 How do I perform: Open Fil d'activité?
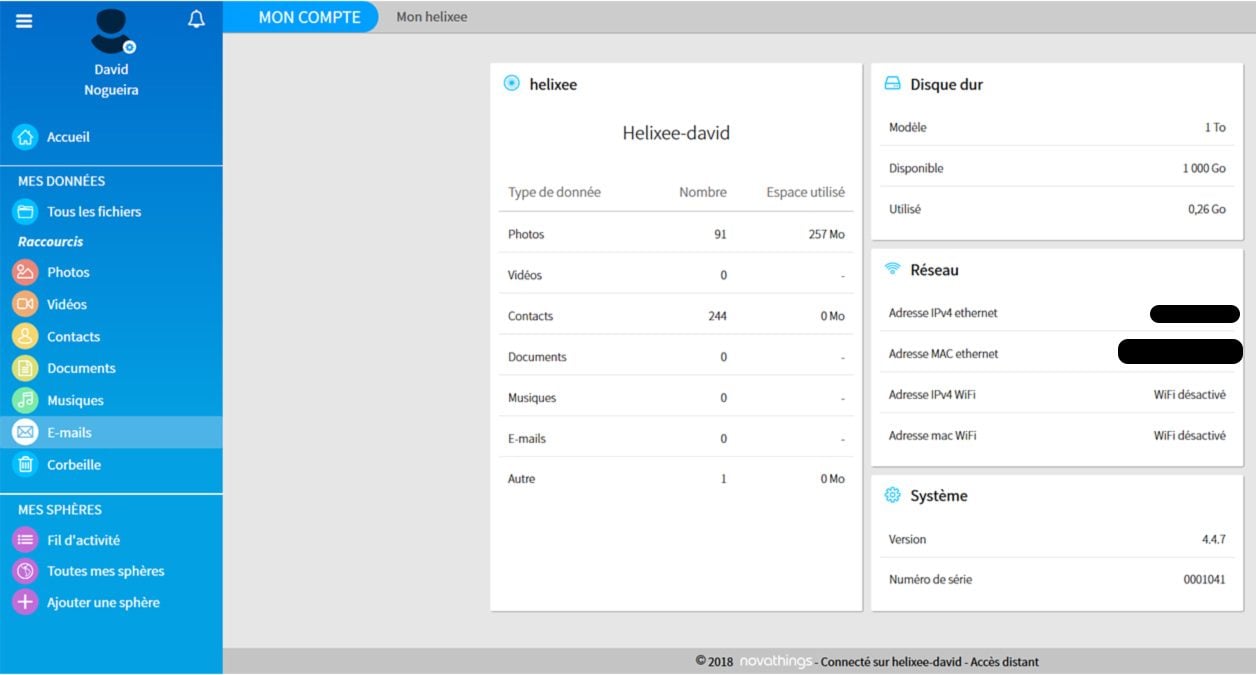[83, 540]
